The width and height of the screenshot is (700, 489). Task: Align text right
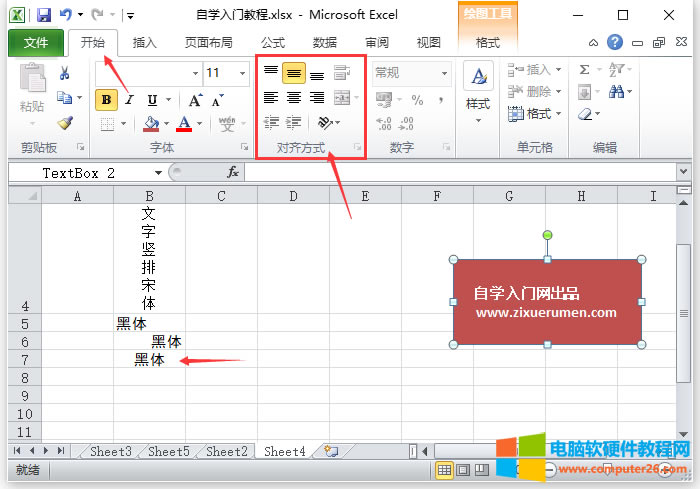pyautogui.click(x=317, y=97)
